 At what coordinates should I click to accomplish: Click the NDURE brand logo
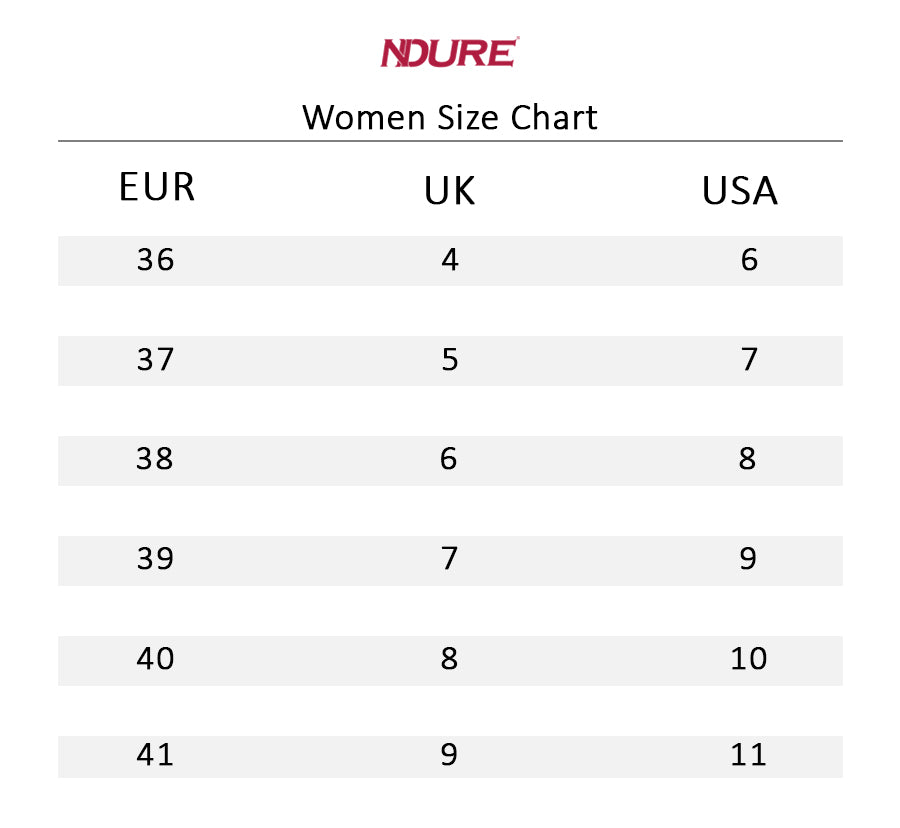point(449,52)
